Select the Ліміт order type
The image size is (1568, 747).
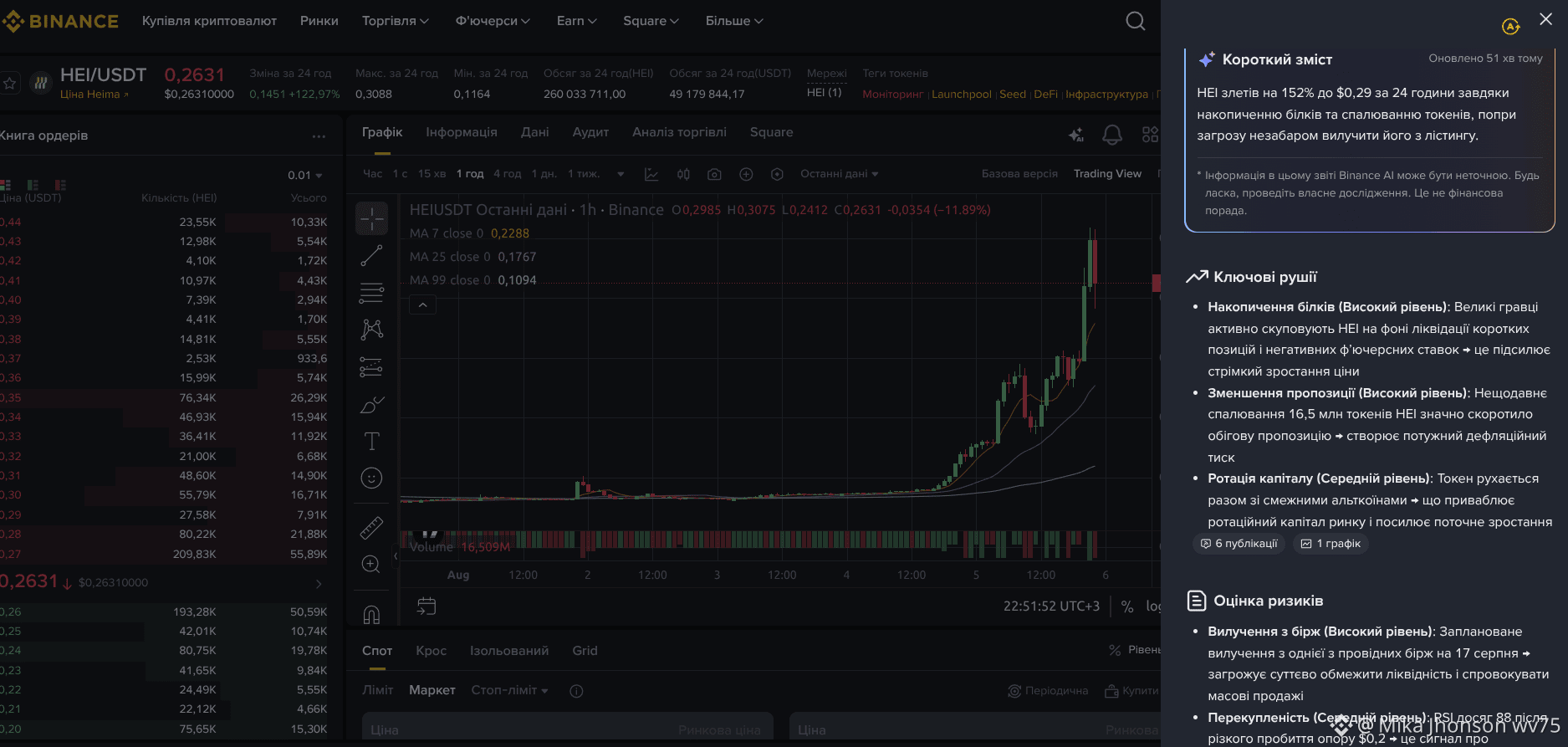coord(377,690)
